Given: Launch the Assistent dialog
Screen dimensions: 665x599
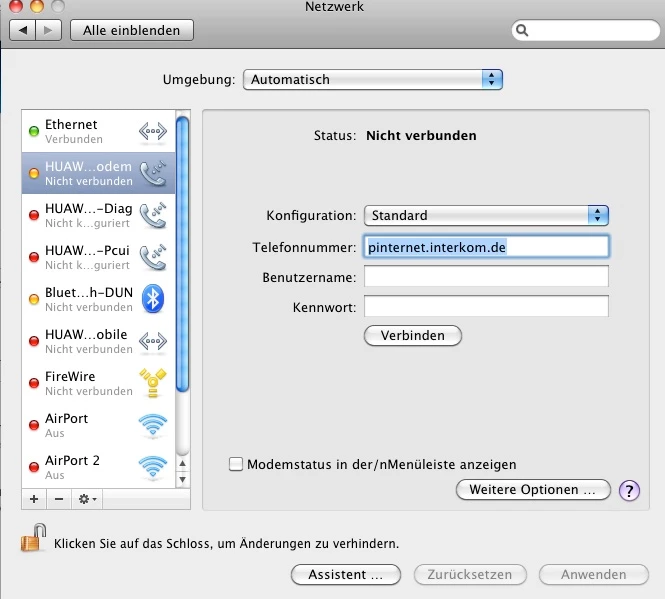Looking at the screenshot, I should point(346,574).
